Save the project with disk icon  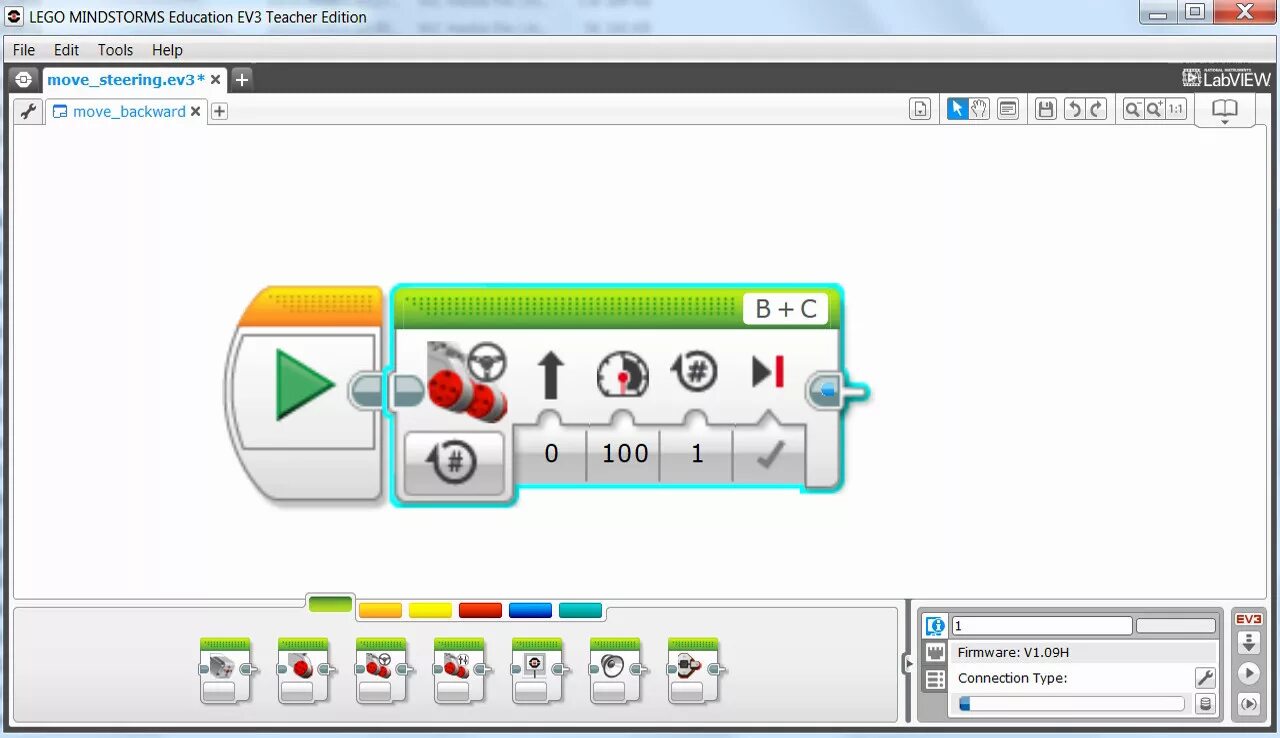1046,110
